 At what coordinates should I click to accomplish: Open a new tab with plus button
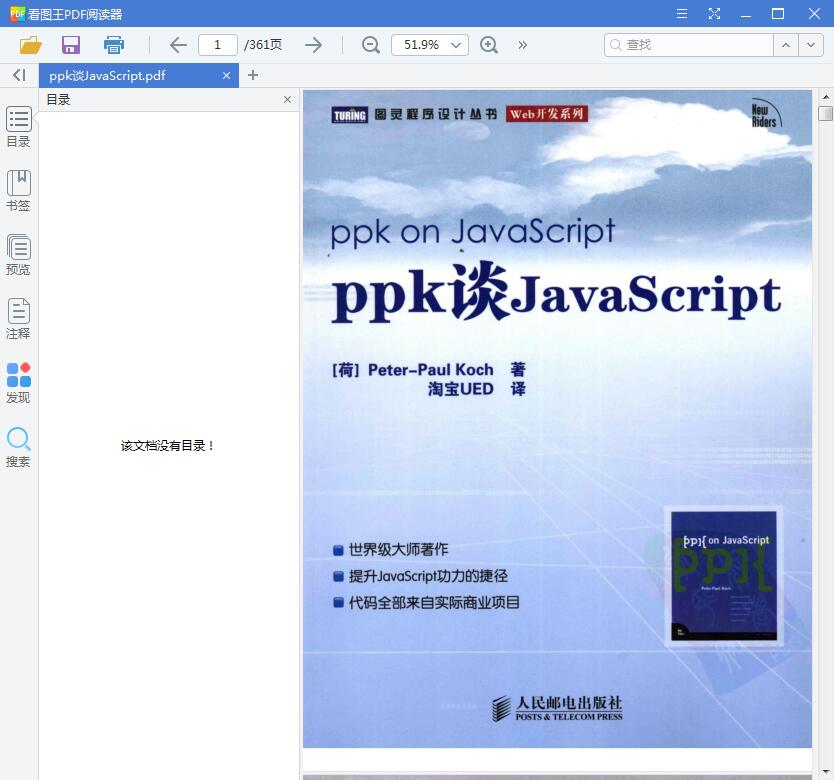[x=253, y=76]
